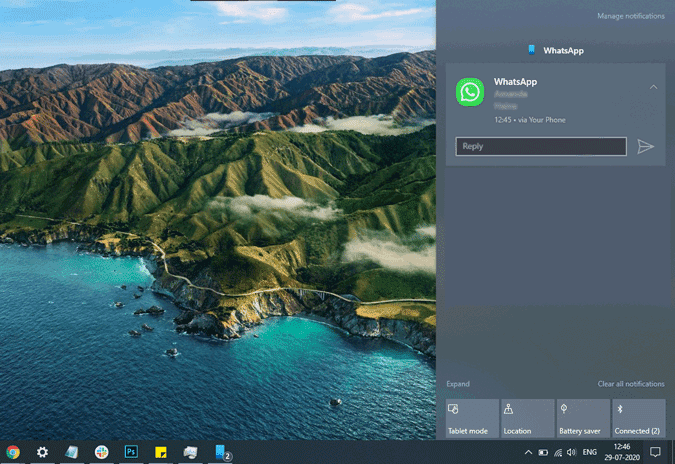Image resolution: width=675 pixels, height=464 pixels.
Task: Open Your Phone app in taskbar
Action: (221, 452)
